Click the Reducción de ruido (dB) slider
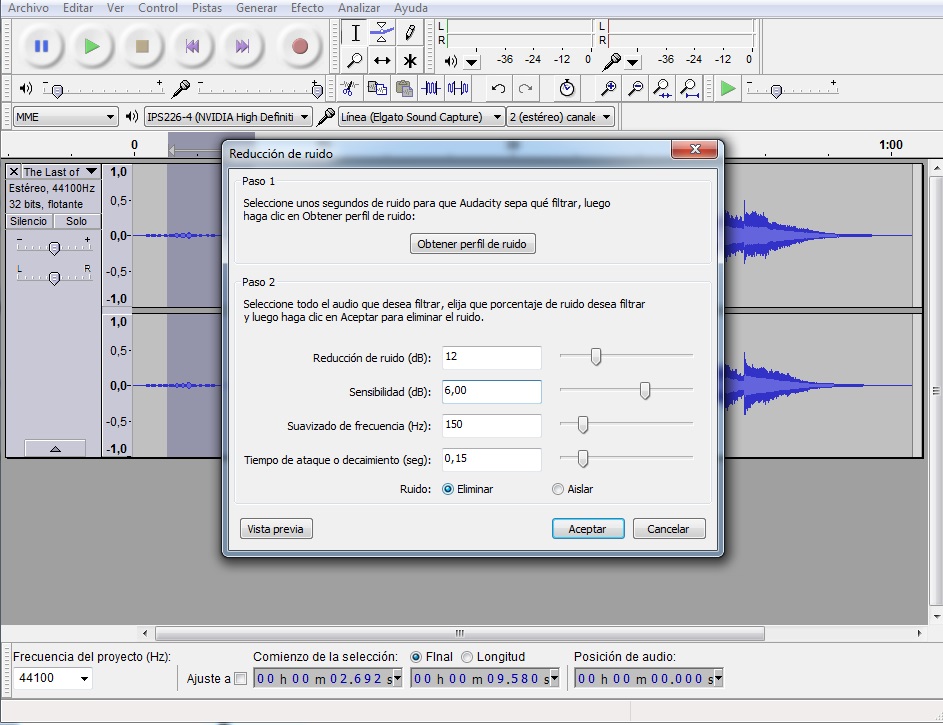 (x=625, y=356)
